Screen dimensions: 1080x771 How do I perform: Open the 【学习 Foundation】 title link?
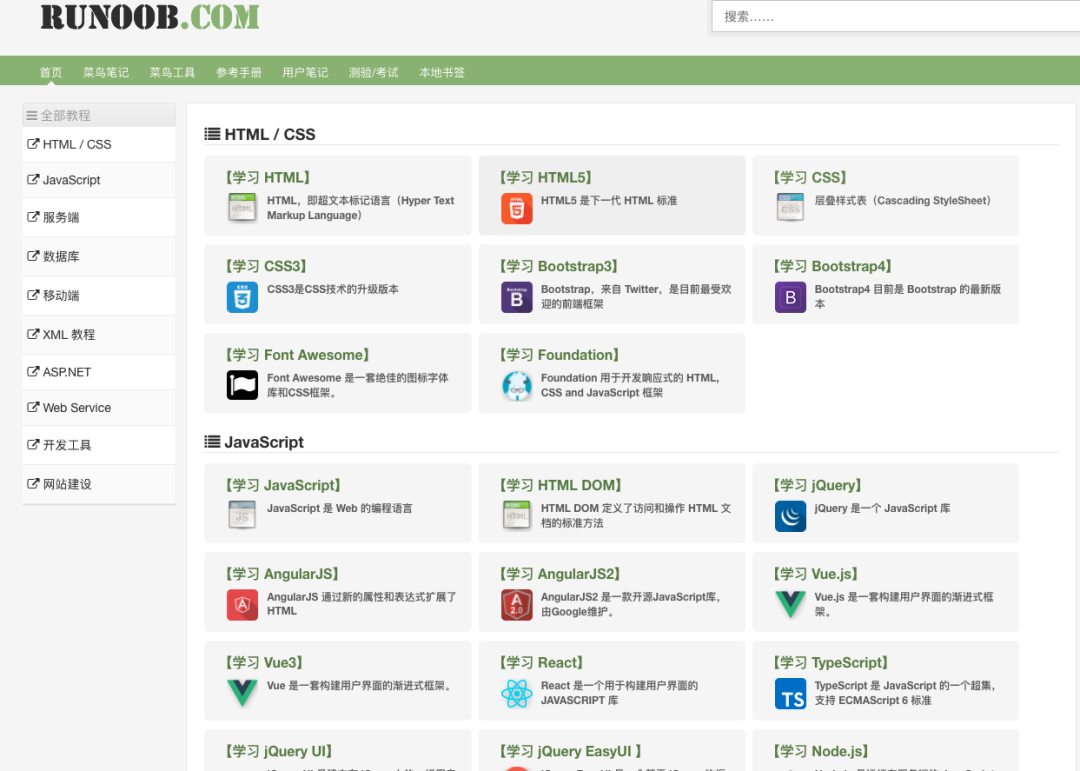tap(559, 355)
